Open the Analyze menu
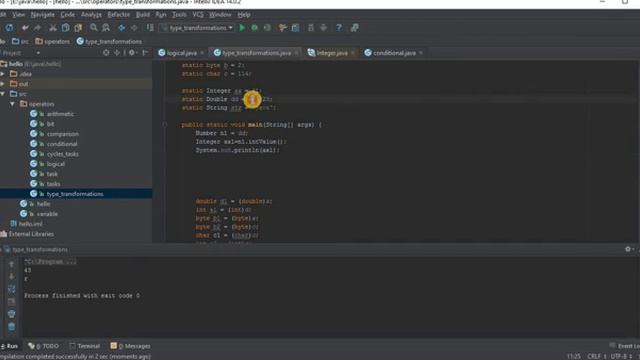 click(91, 15)
